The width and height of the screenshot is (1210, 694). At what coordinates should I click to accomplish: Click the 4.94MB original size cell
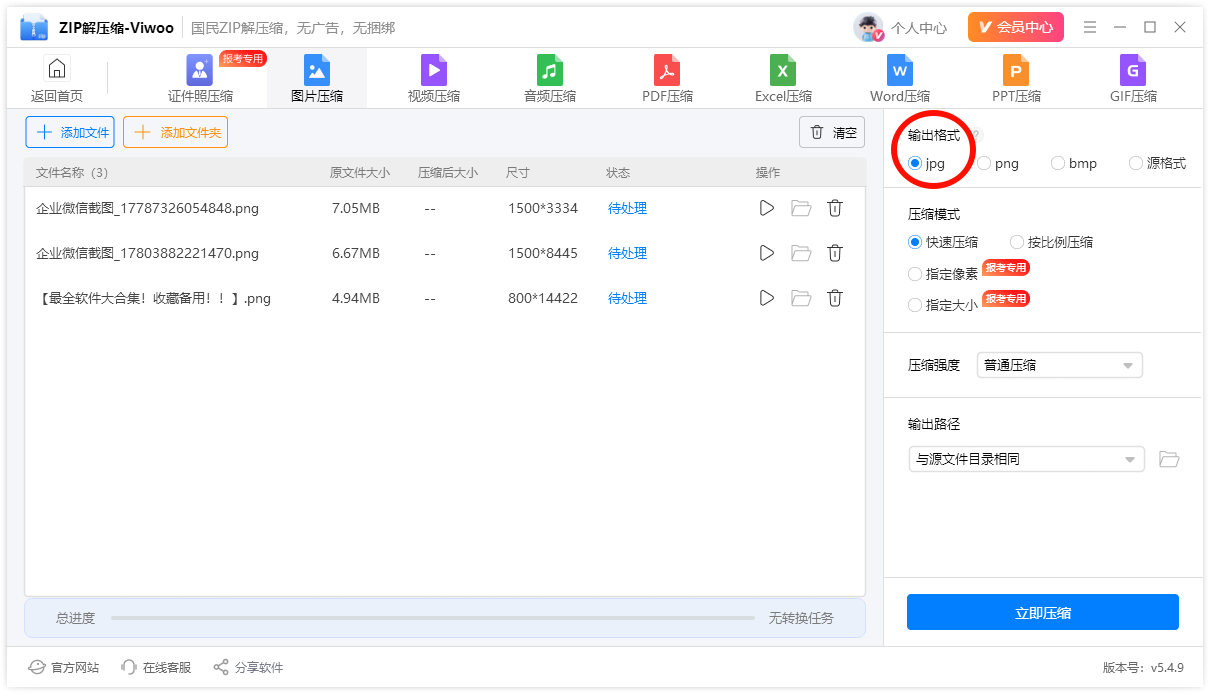[x=356, y=298]
